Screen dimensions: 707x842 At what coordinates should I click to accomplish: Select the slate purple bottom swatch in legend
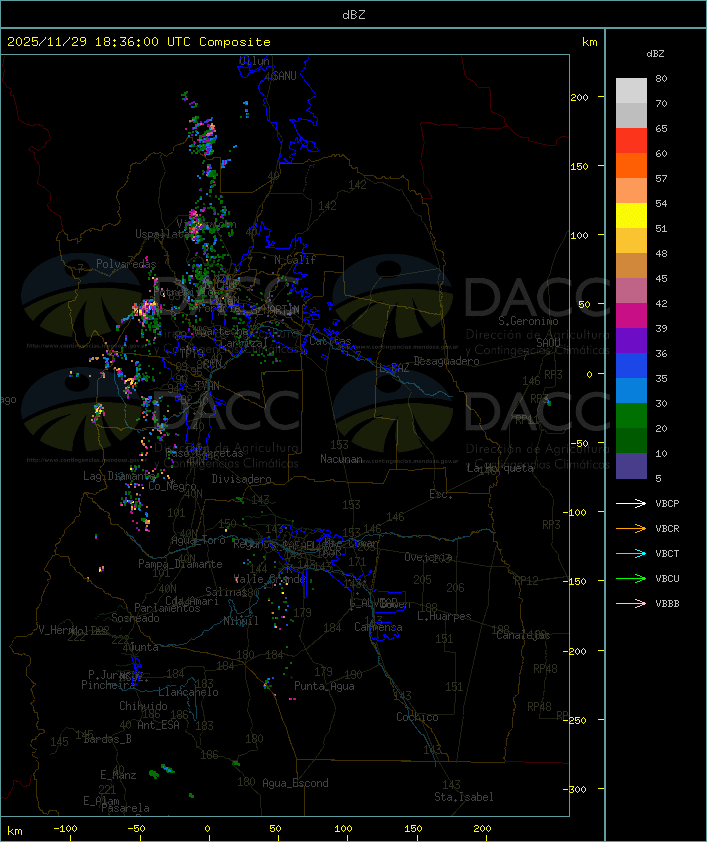click(631, 466)
